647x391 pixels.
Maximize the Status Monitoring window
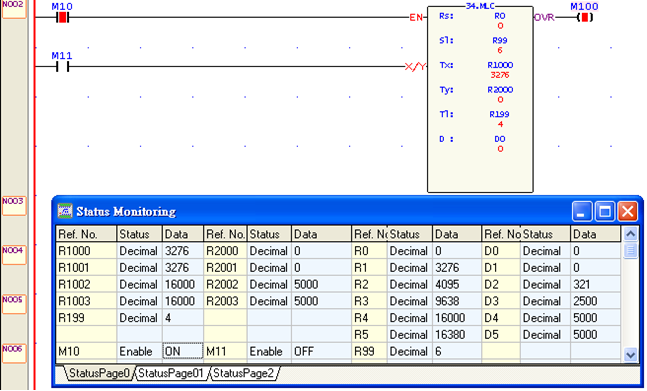coord(604,212)
